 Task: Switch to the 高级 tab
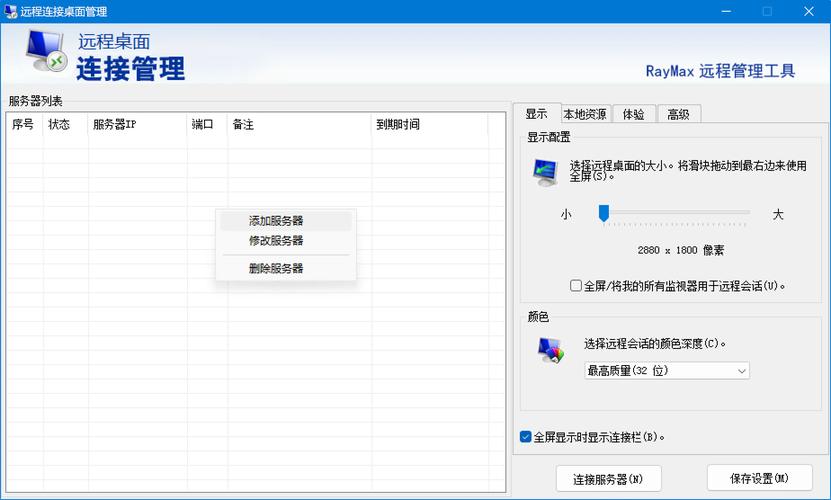tap(678, 114)
